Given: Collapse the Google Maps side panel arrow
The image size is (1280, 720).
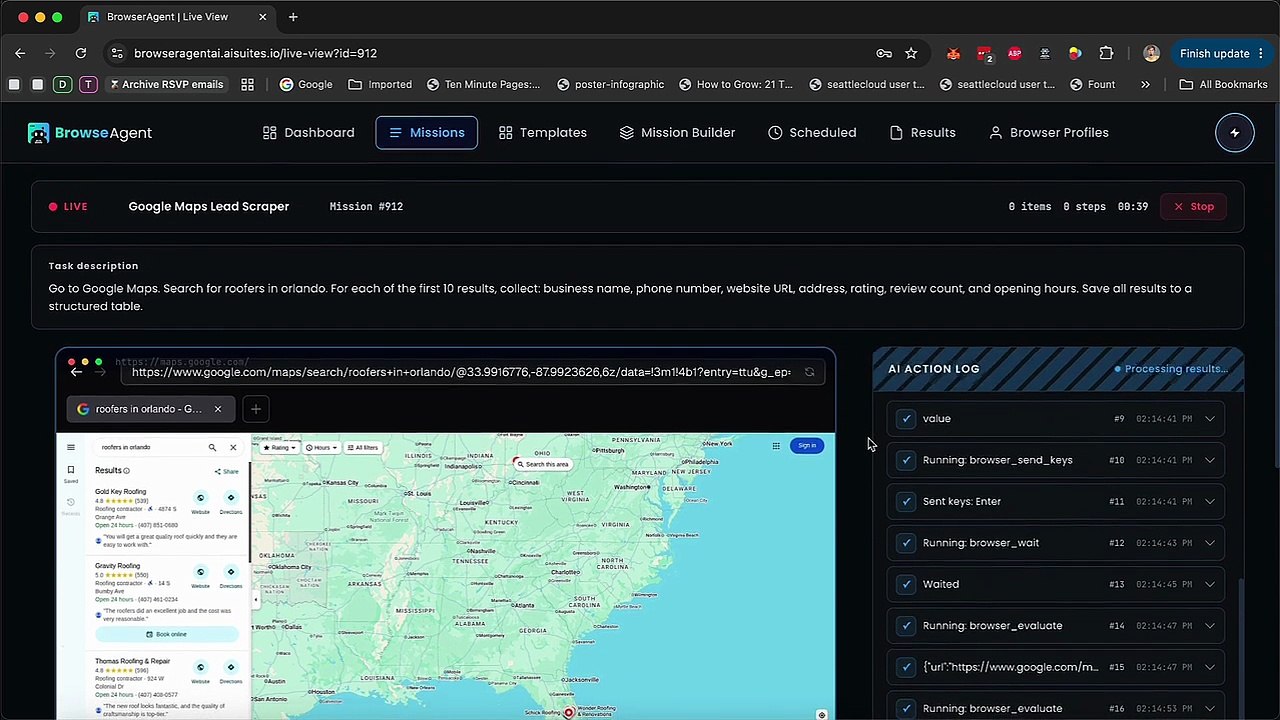Looking at the screenshot, I should 255,600.
